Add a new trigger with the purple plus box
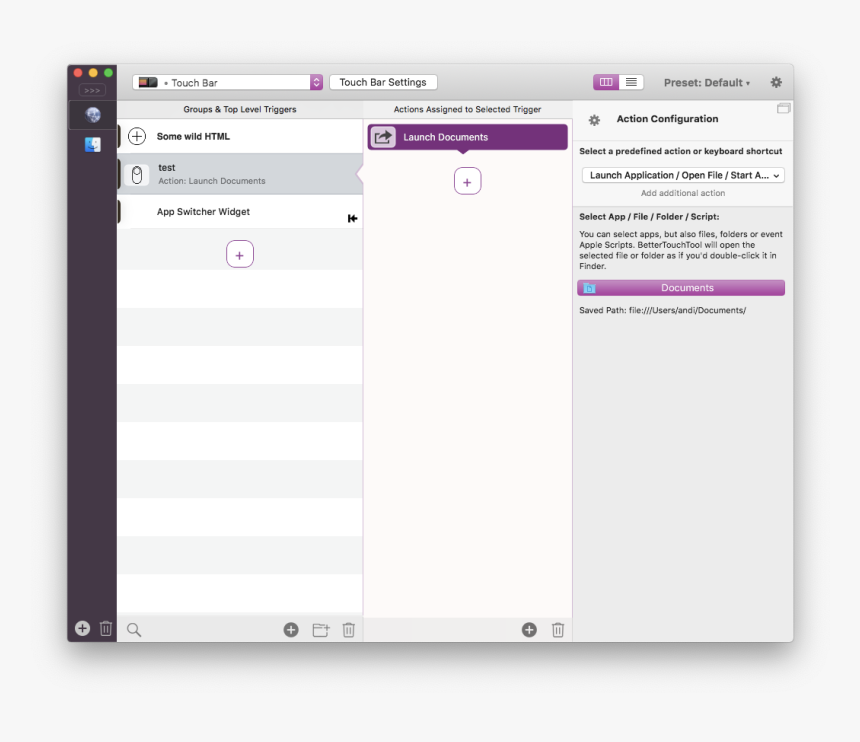 click(240, 254)
